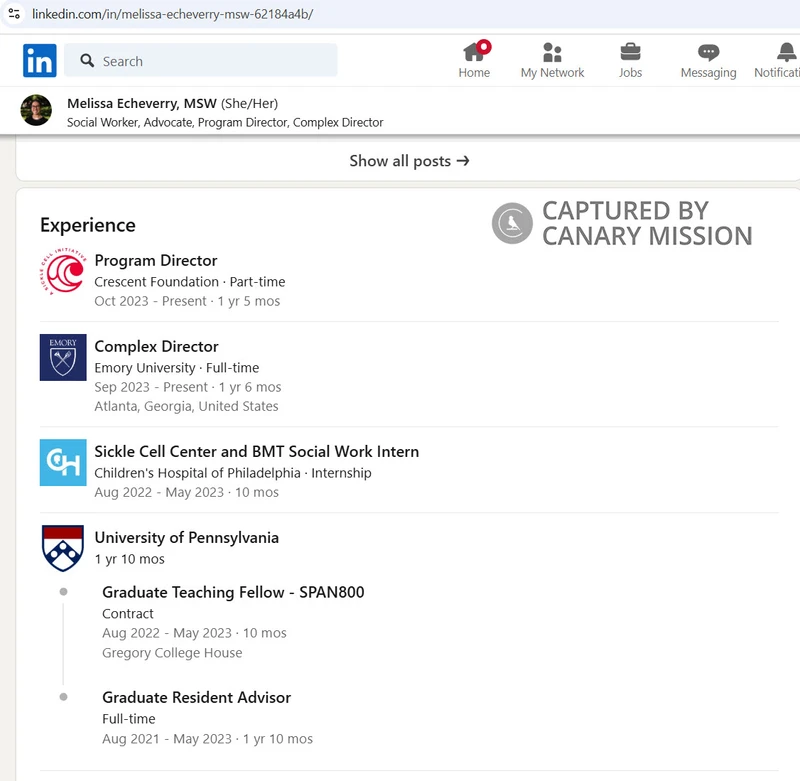Select 'Atlanta, Georgia, United States' location text

(x=186, y=407)
